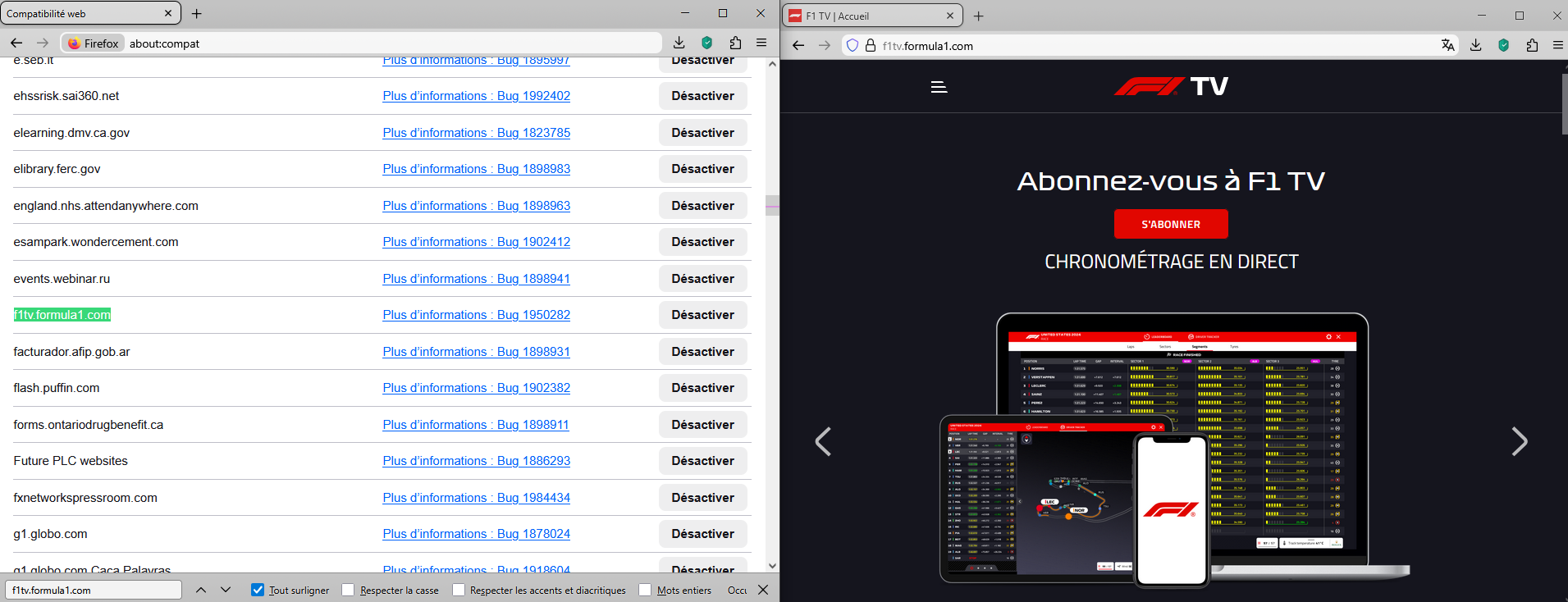The width and height of the screenshot is (1568, 602).
Task: Enable Respecter la casse checkbox
Action: 348,590
